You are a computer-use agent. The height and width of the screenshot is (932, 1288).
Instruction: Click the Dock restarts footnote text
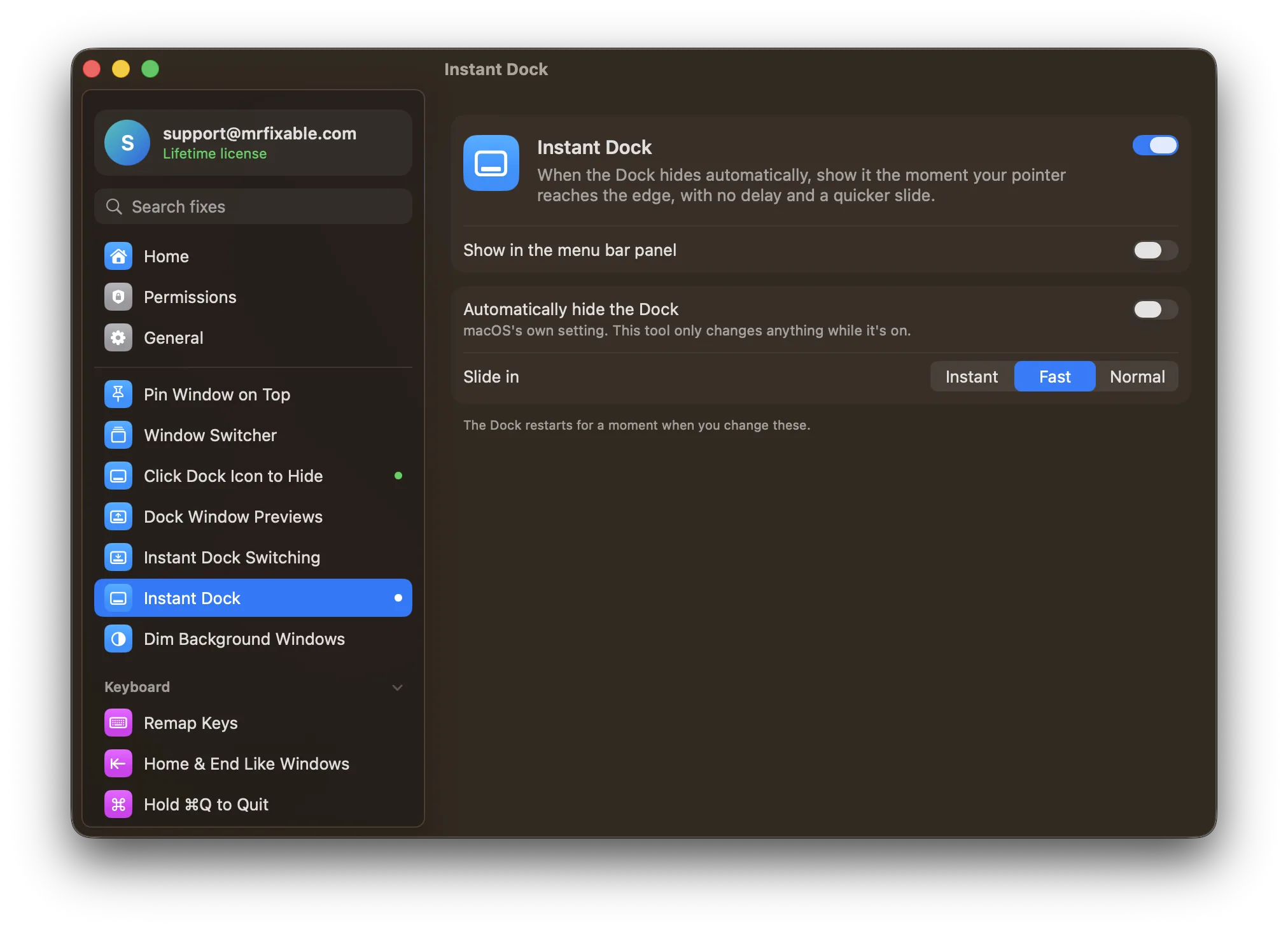tap(636, 425)
